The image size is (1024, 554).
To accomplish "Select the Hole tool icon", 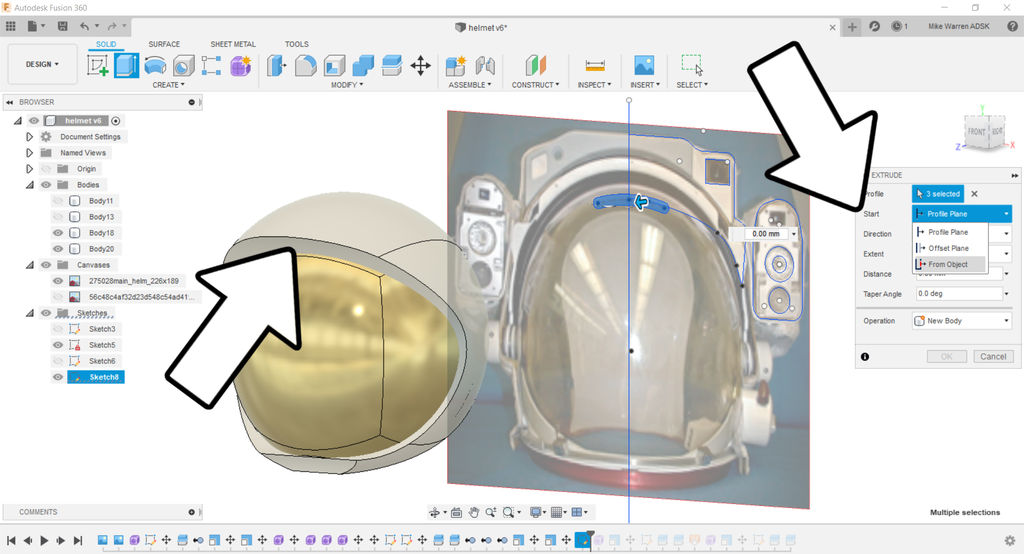I will (184, 65).
